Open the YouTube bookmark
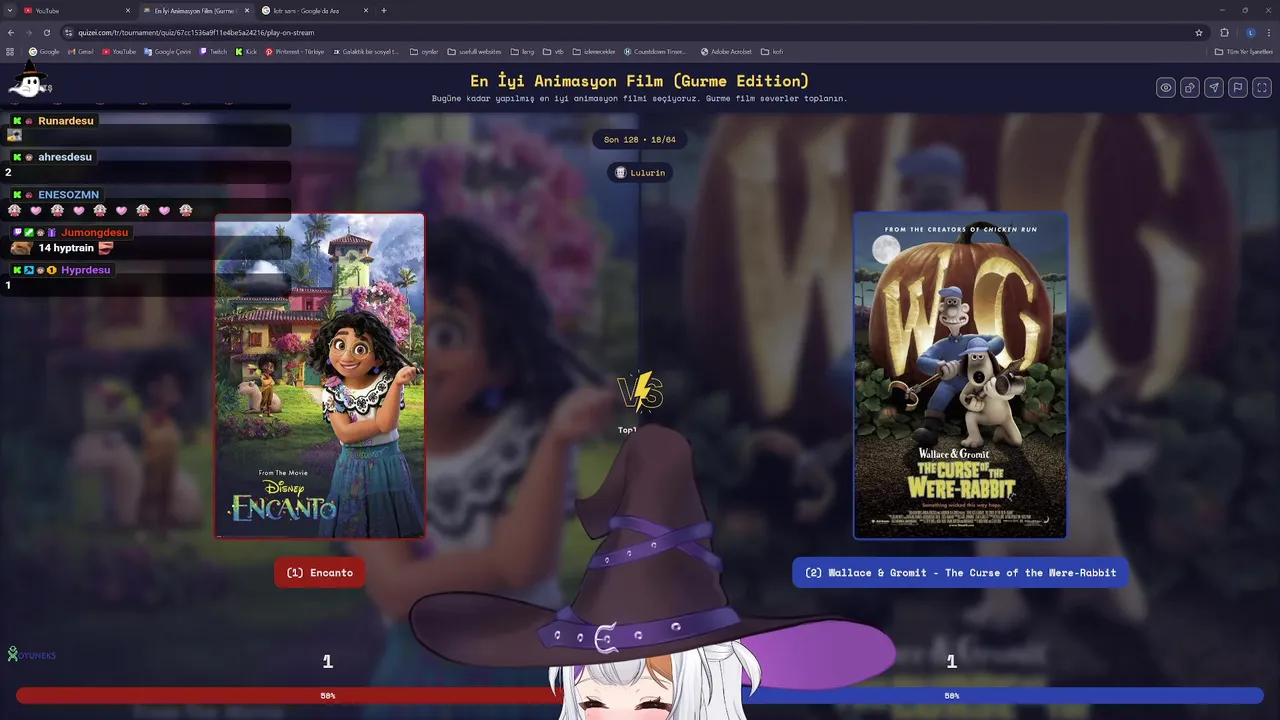 (119, 52)
